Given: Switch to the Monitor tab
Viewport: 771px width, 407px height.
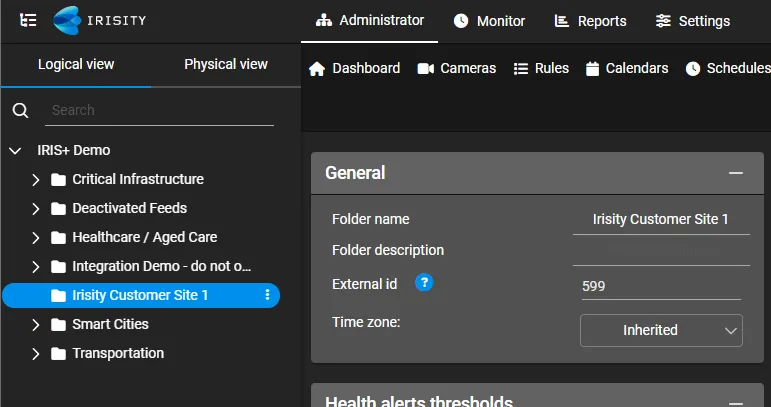Looking at the screenshot, I should coord(489,21).
